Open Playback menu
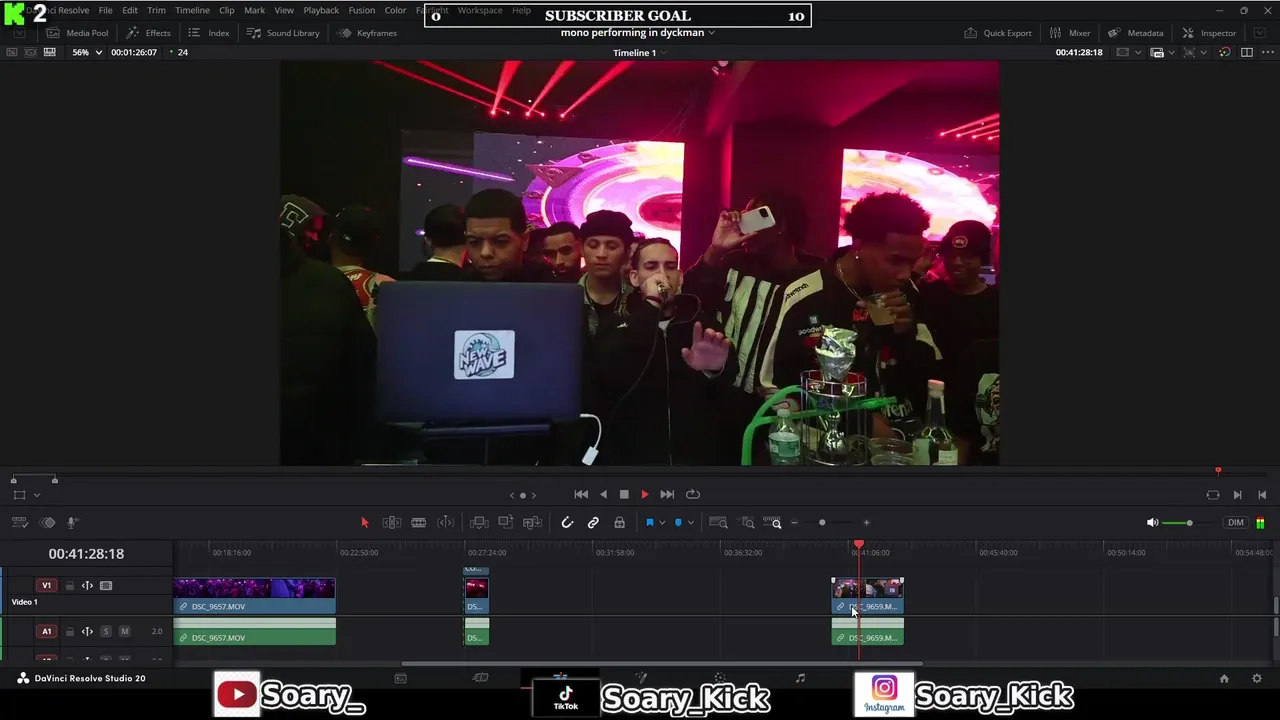 click(x=321, y=10)
